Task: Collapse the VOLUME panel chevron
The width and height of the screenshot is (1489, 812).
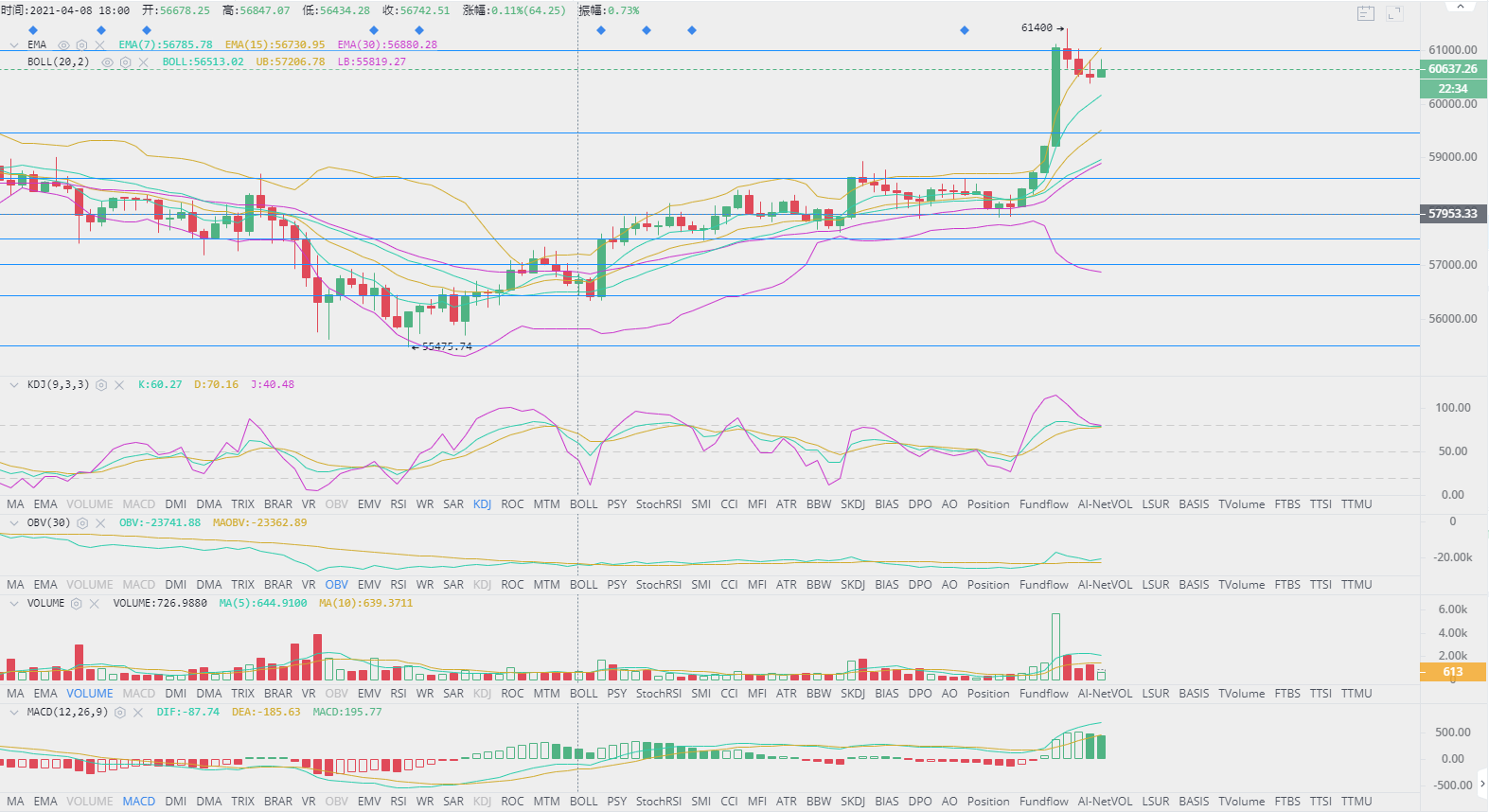Action: click(13, 604)
